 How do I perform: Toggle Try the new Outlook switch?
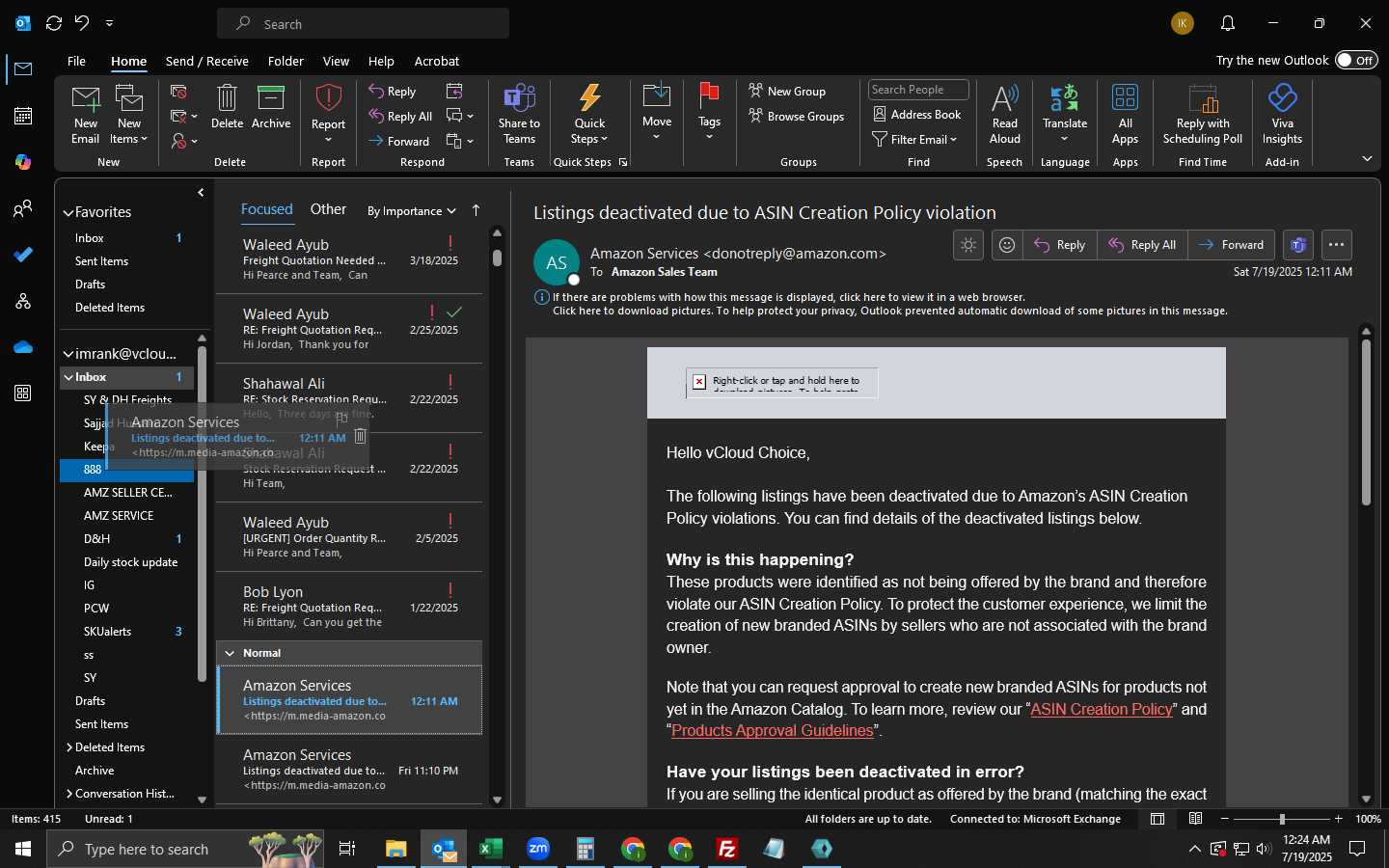(x=1356, y=60)
